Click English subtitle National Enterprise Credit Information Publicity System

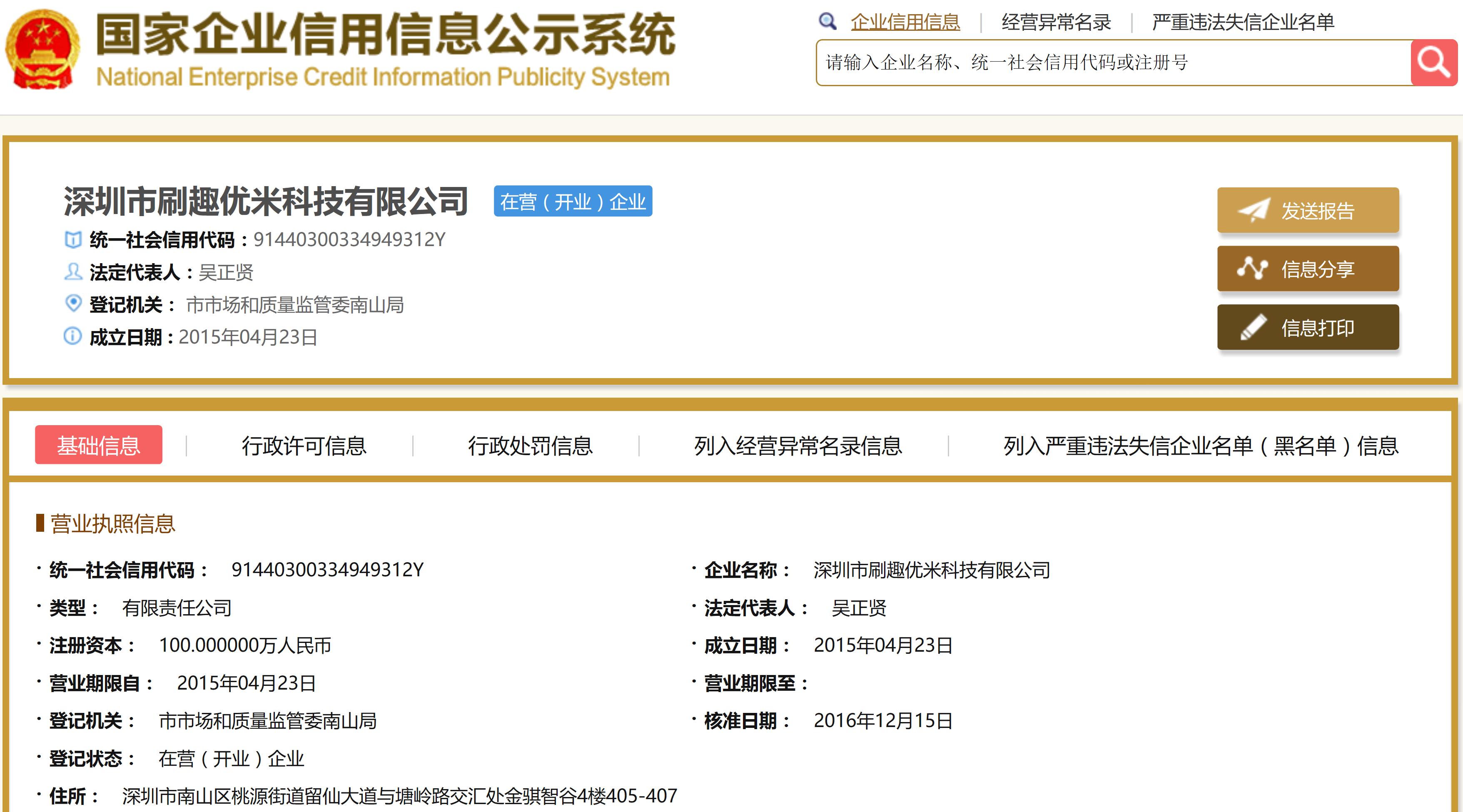point(384,77)
